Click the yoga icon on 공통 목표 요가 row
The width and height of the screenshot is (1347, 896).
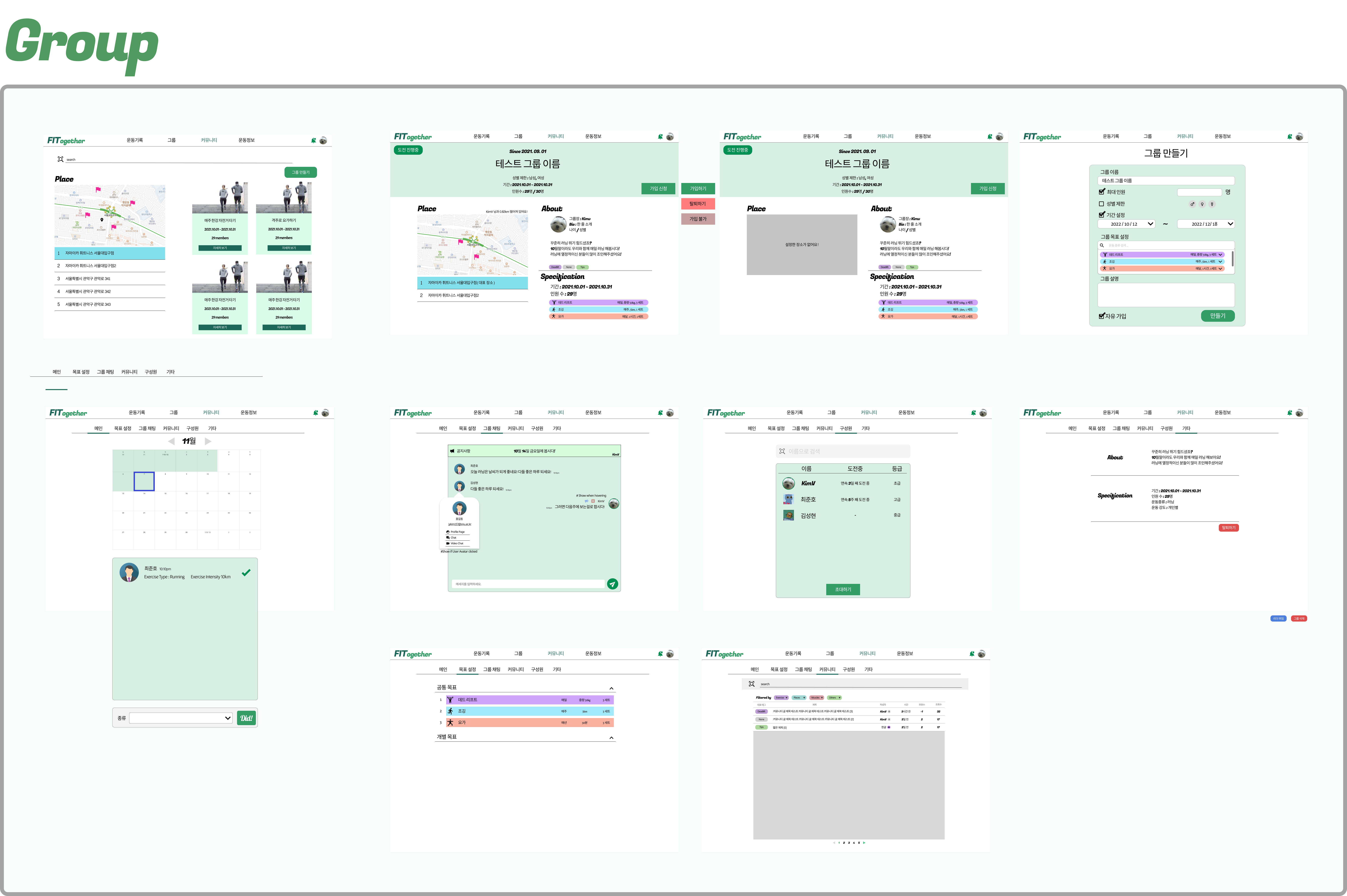pyautogui.click(x=450, y=723)
